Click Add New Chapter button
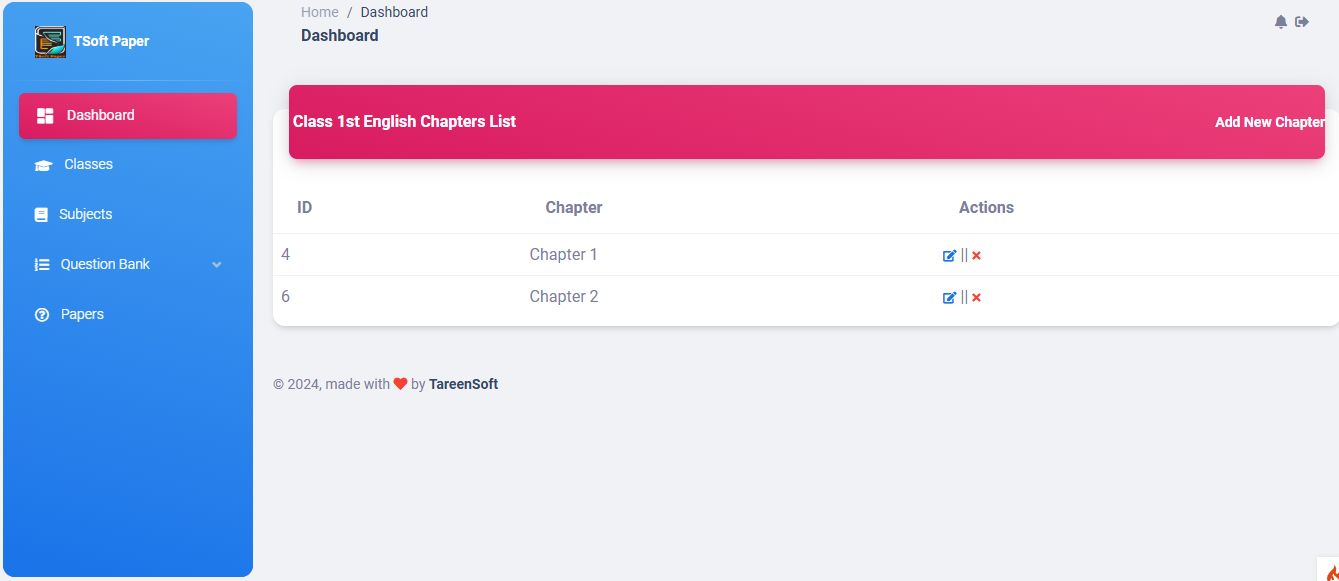The image size is (1339, 581). (1269, 122)
